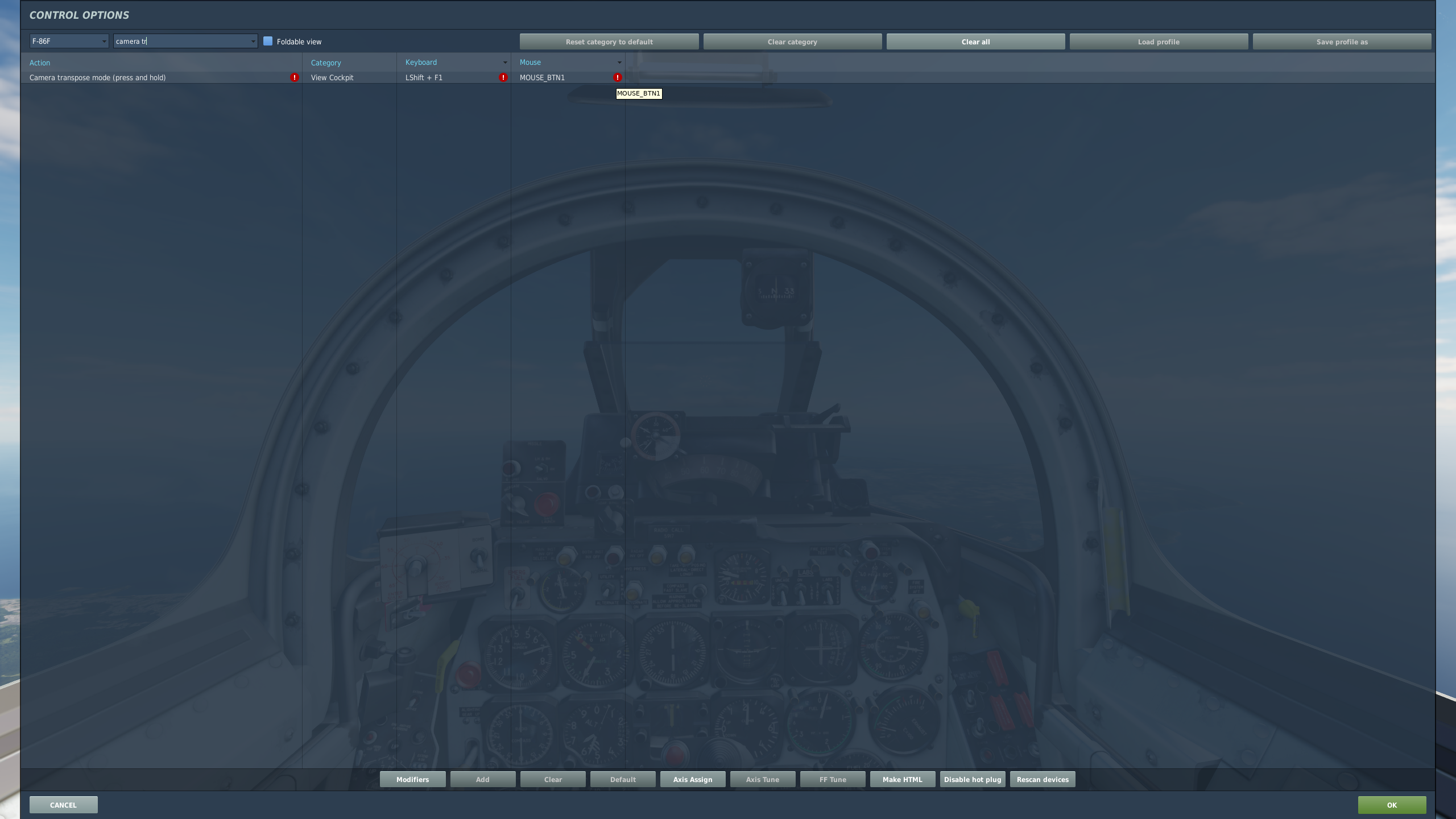
Task: Click the Load profile button
Action: tap(1159, 42)
